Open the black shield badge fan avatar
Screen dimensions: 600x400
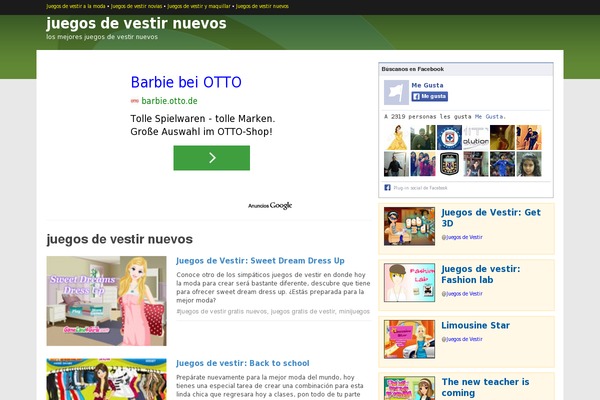pyautogui.click(x=449, y=164)
